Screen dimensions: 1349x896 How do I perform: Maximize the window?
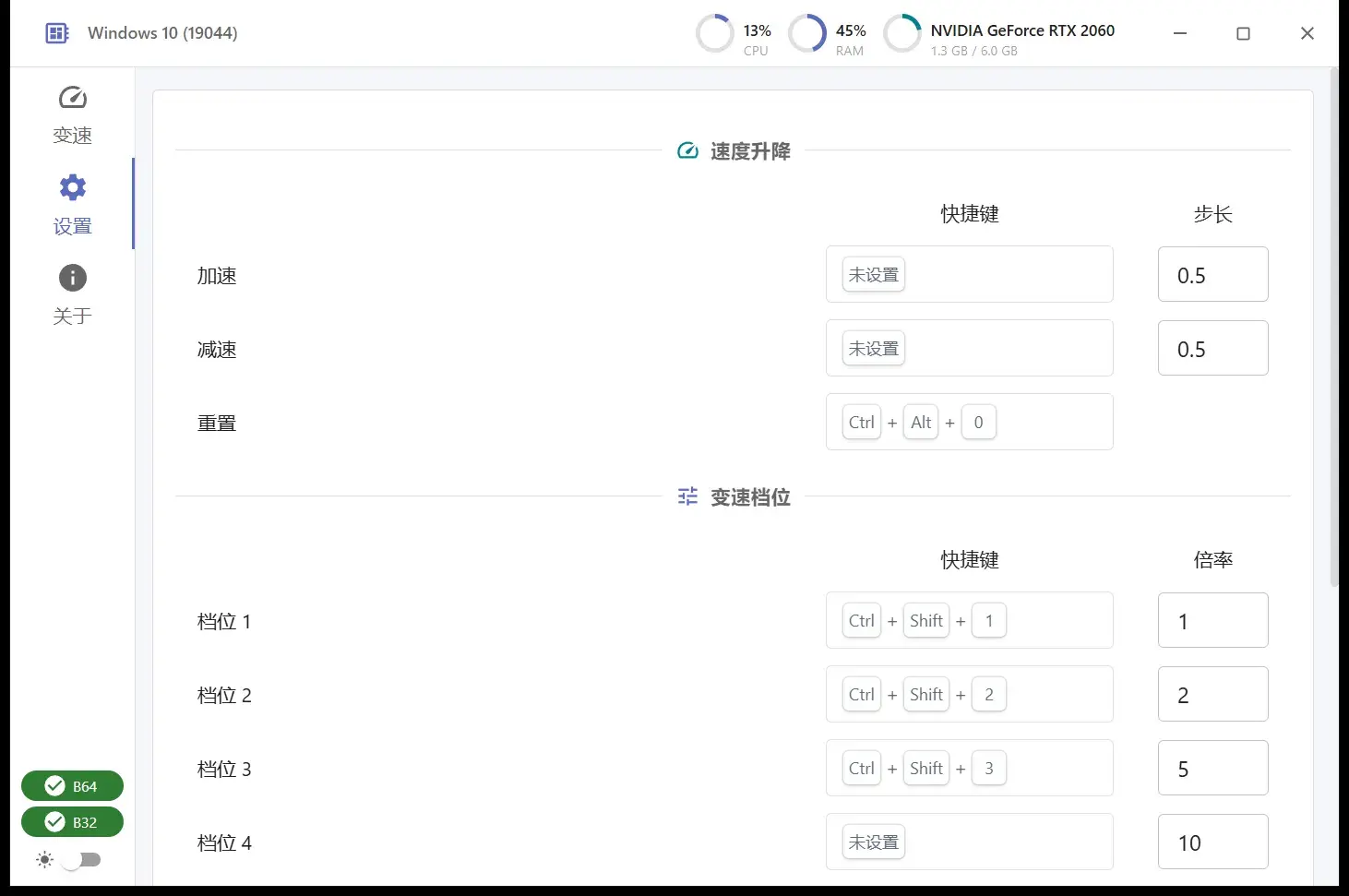[x=1243, y=33]
